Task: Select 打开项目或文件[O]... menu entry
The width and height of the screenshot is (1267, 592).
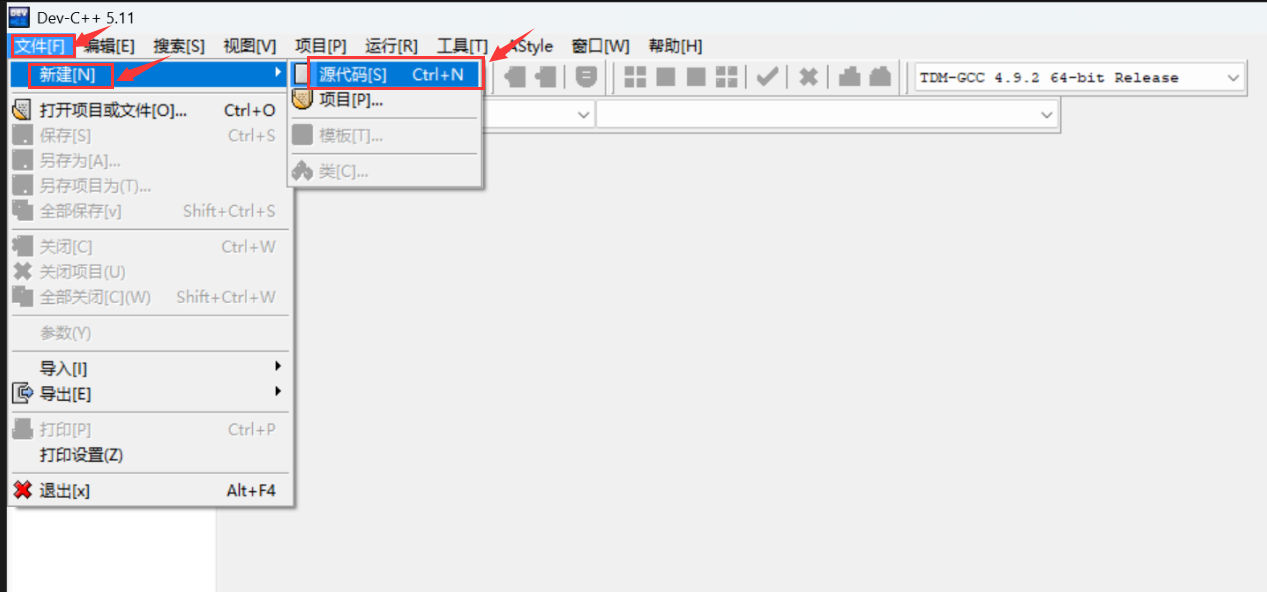Action: [x=150, y=110]
